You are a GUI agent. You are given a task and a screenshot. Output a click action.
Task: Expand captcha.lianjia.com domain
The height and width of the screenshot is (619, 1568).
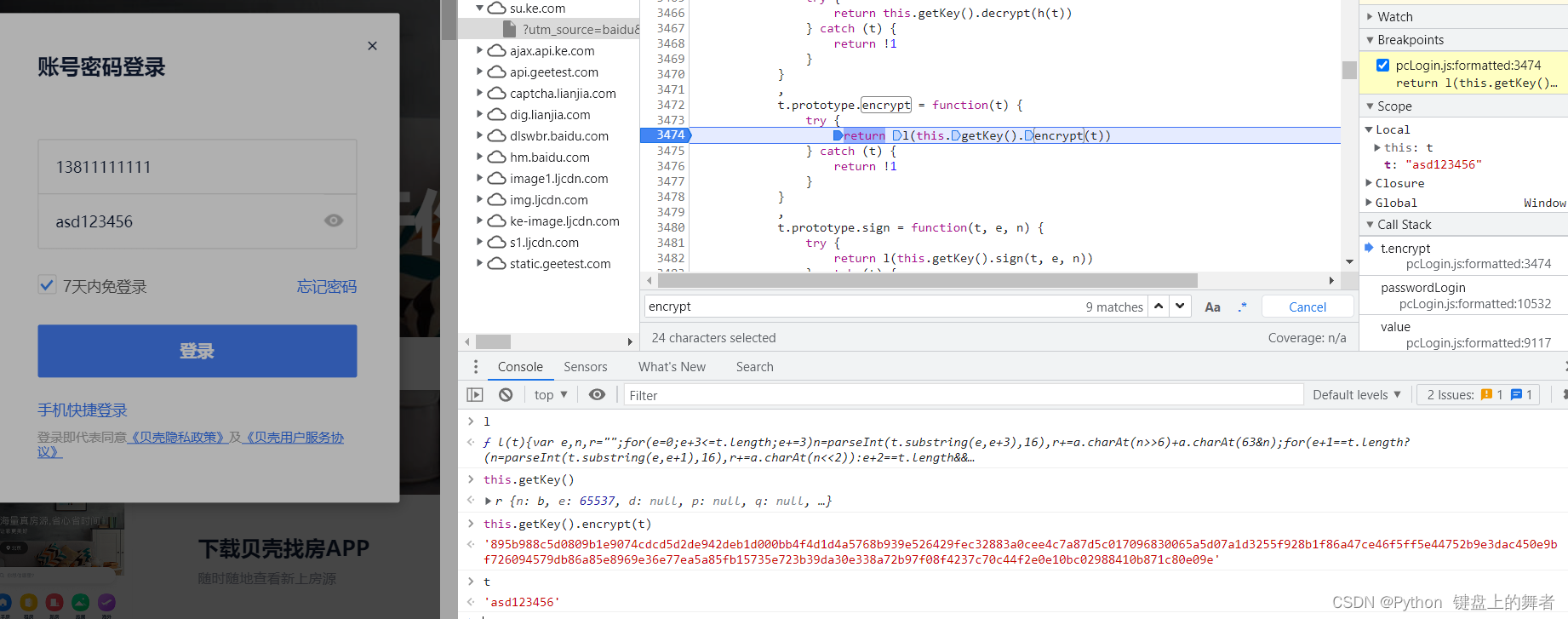(480, 94)
